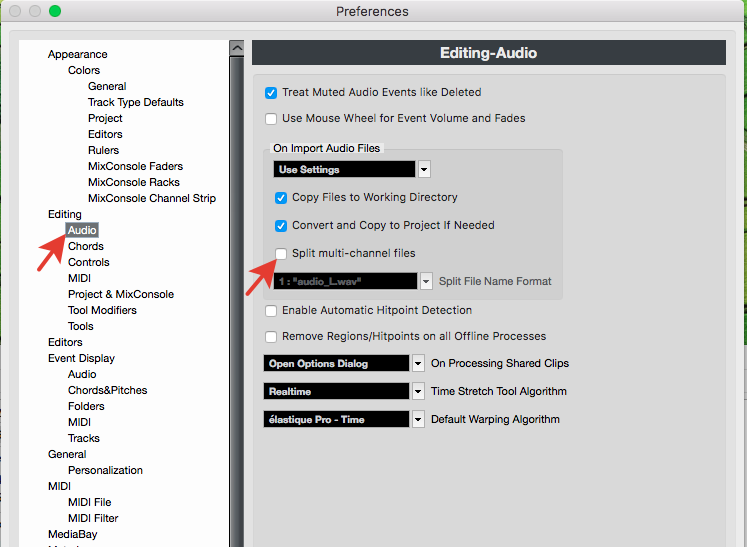This screenshot has width=747, height=547.
Task: Select Appearance in the preferences tree
Action: tap(78, 54)
